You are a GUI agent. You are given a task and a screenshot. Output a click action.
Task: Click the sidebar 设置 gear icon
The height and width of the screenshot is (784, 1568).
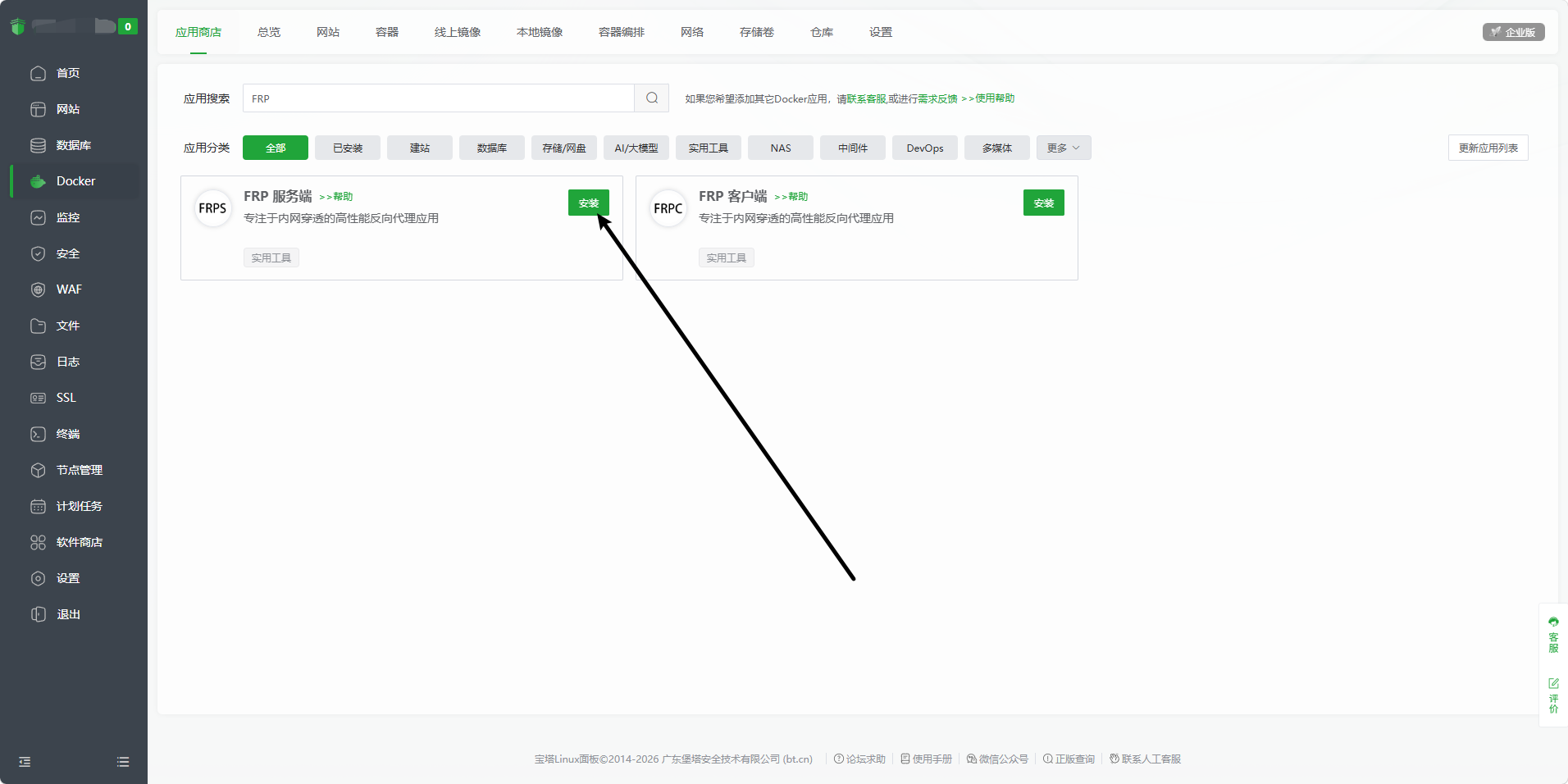coord(38,578)
